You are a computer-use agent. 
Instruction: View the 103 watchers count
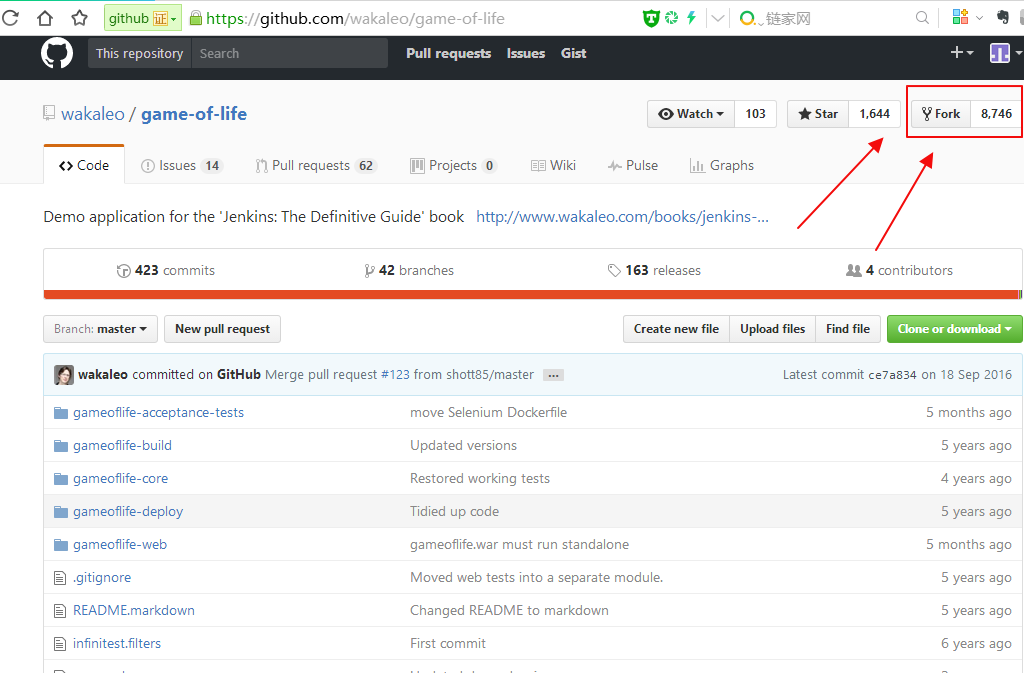tap(756, 114)
